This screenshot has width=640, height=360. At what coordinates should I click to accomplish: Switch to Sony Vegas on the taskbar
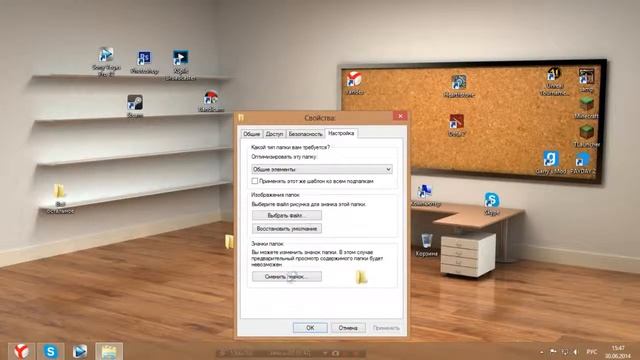(80, 351)
